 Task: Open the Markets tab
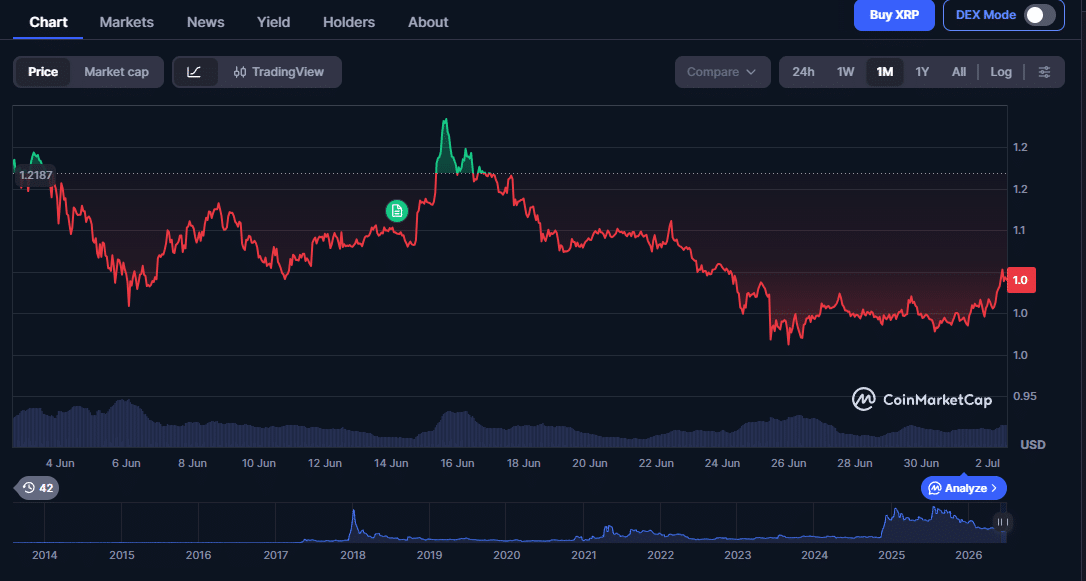click(127, 22)
